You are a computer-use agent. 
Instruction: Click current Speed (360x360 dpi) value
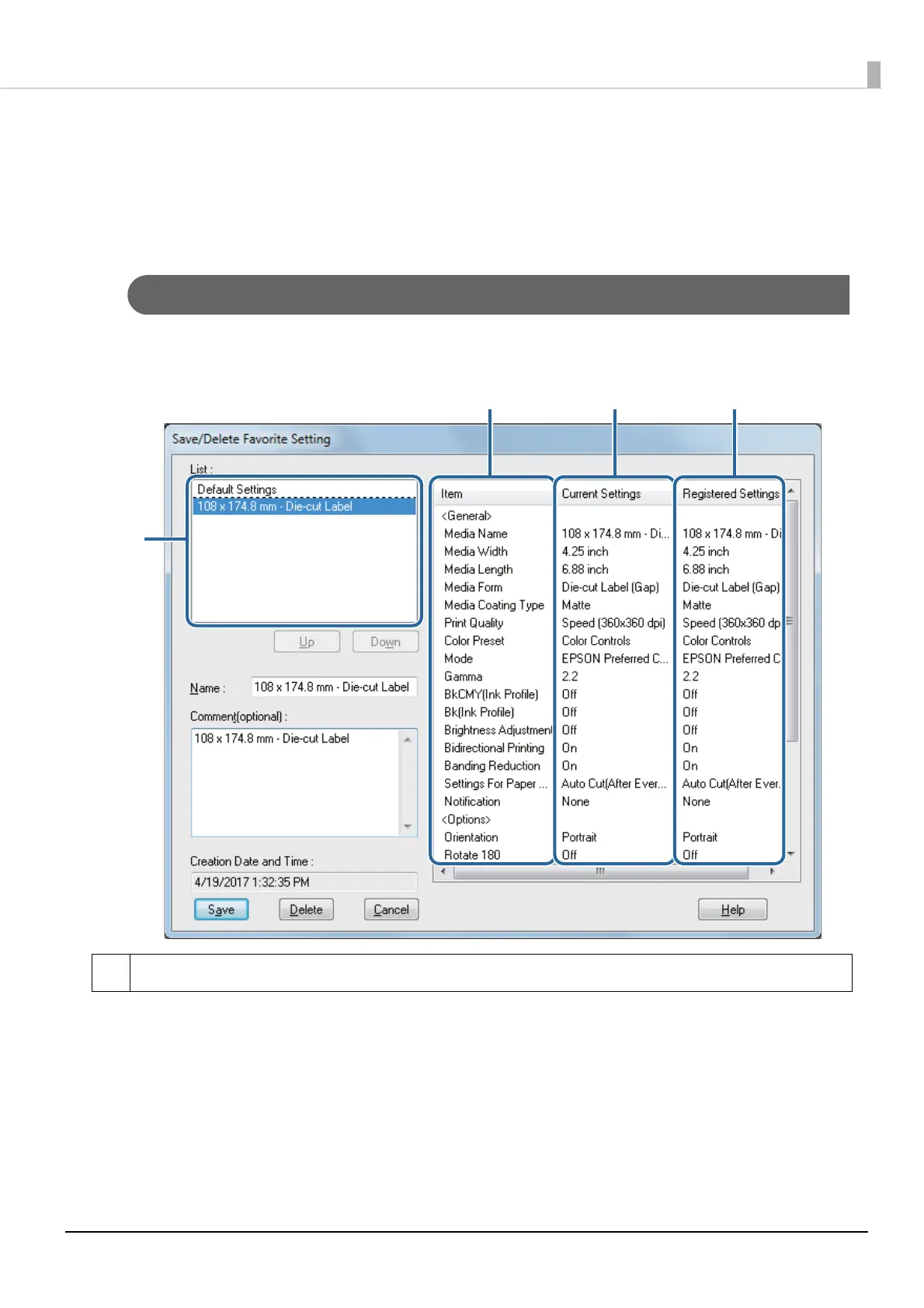(613, 623)
